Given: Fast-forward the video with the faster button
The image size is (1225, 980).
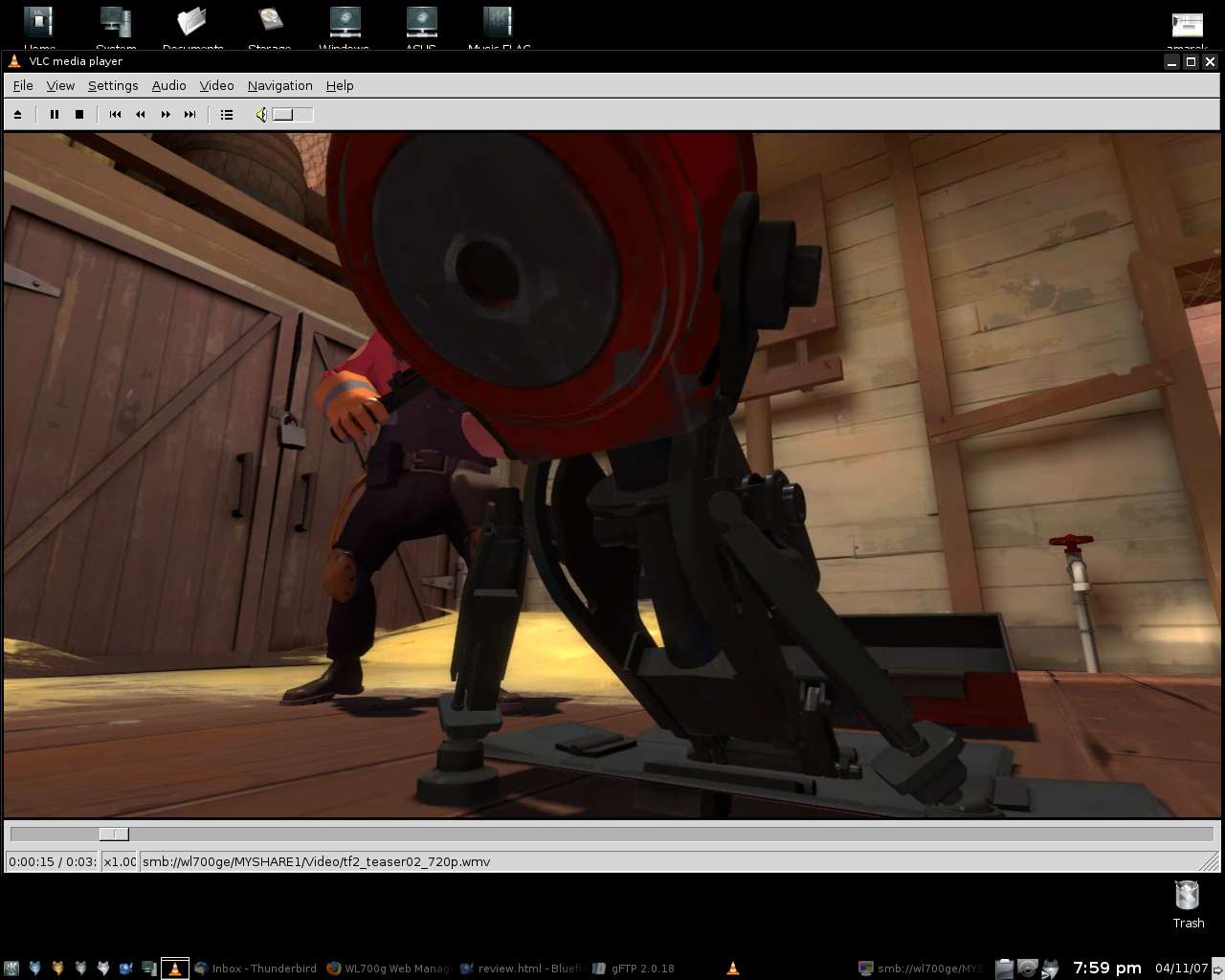Looking at the screenshot, I should [x=166, y=115].
